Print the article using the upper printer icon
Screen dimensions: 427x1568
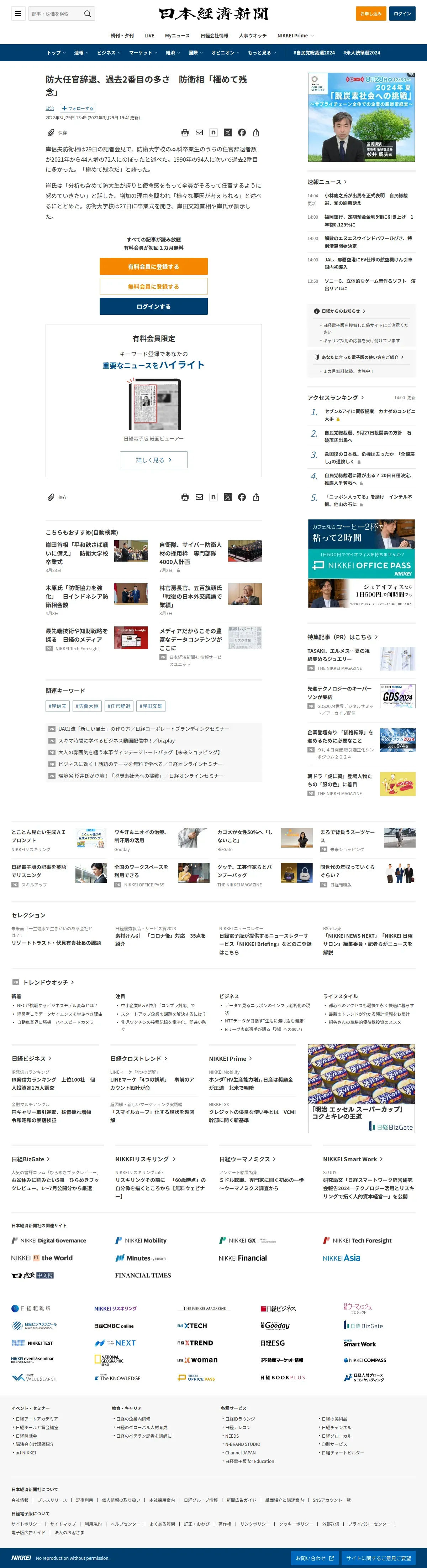click(x=185, y=132)
